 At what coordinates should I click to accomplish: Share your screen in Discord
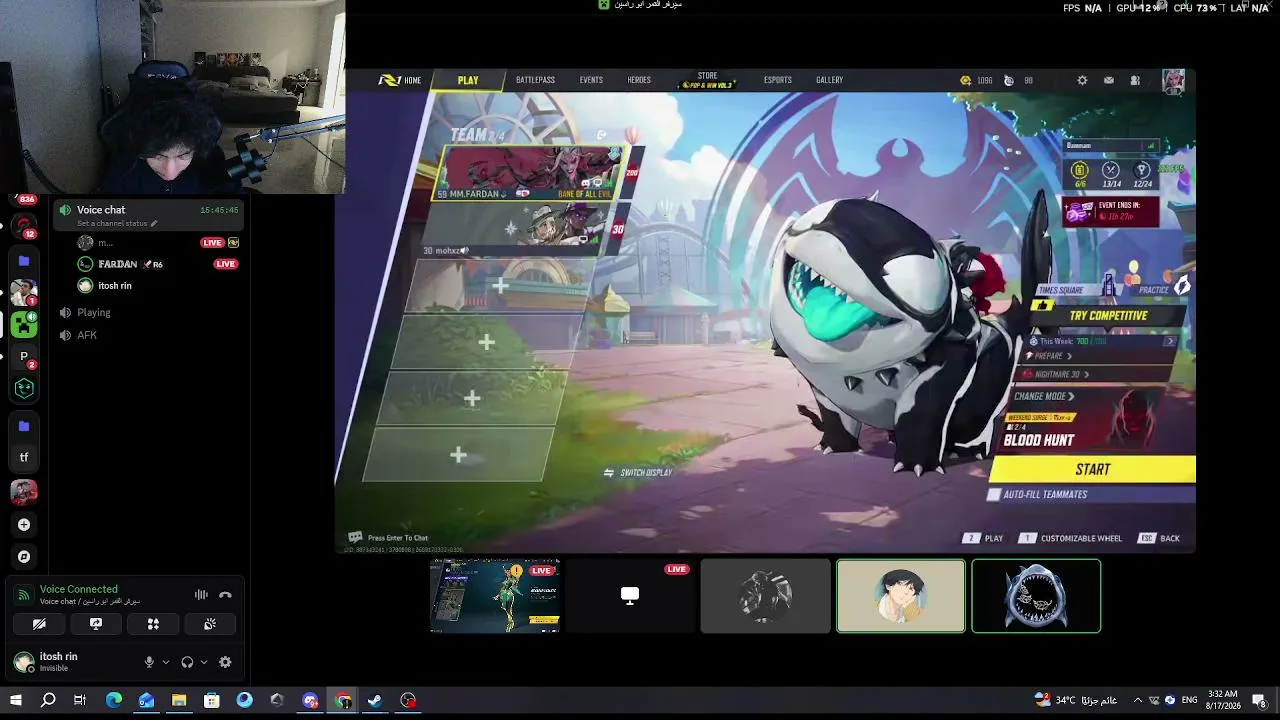(96, 624)
